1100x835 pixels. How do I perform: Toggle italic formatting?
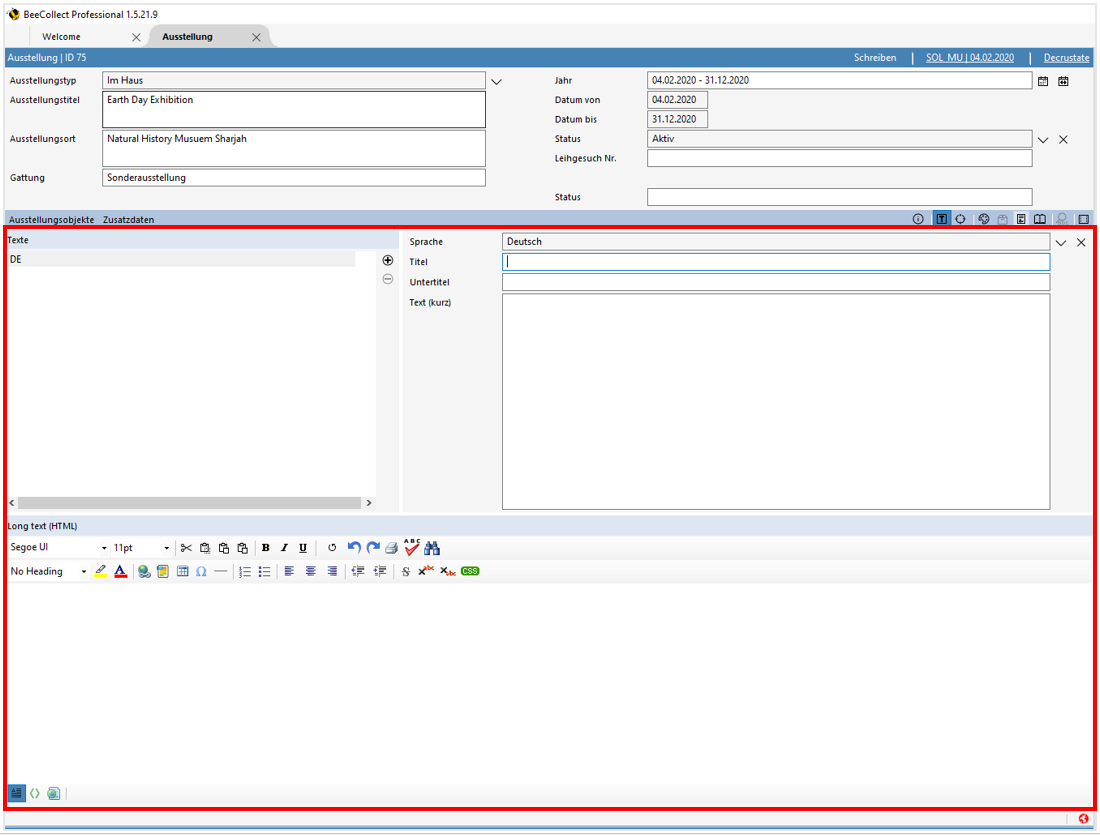click(x=284, y=548)
